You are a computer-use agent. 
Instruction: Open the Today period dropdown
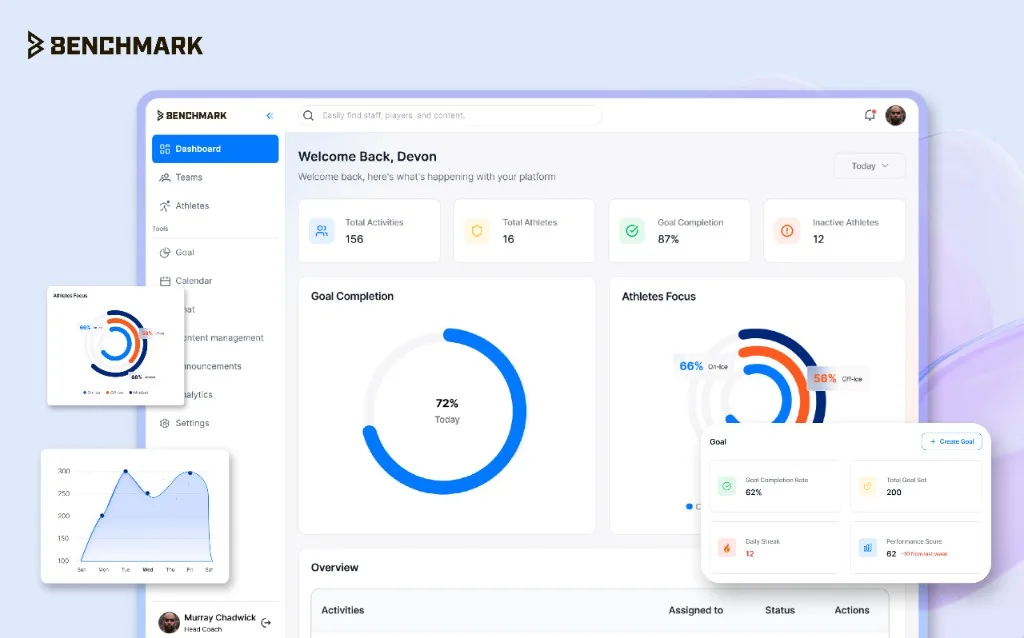tap(869, 166)
